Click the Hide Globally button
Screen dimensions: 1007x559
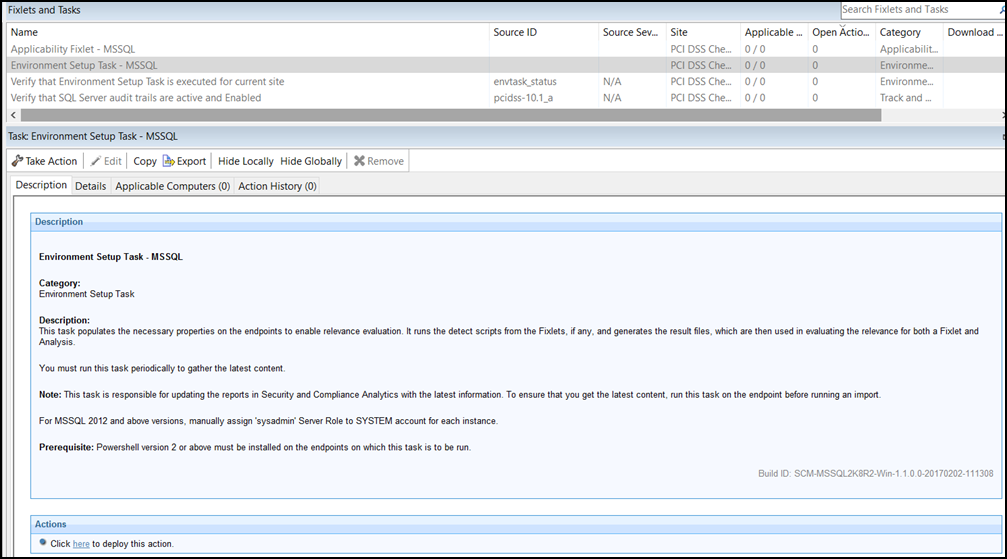coord(311,161)
